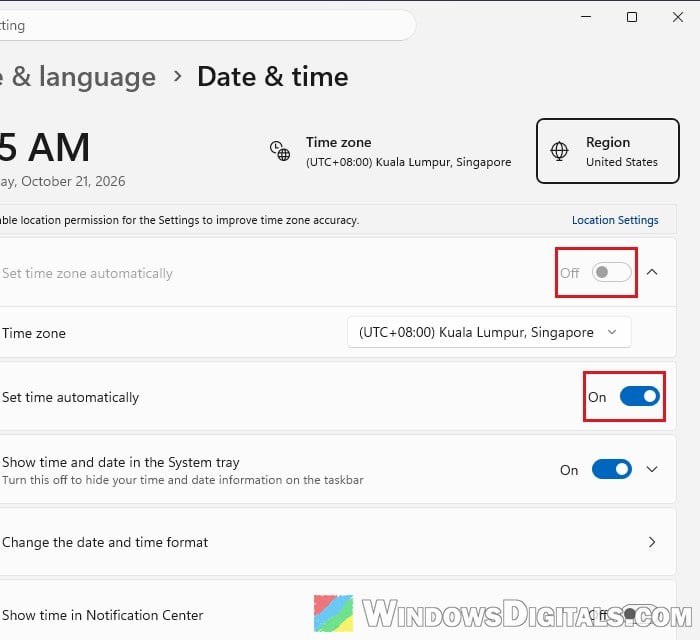Maximize the Settings window
Viewport: 700px width, 640px height.
[x=631, y=17]
